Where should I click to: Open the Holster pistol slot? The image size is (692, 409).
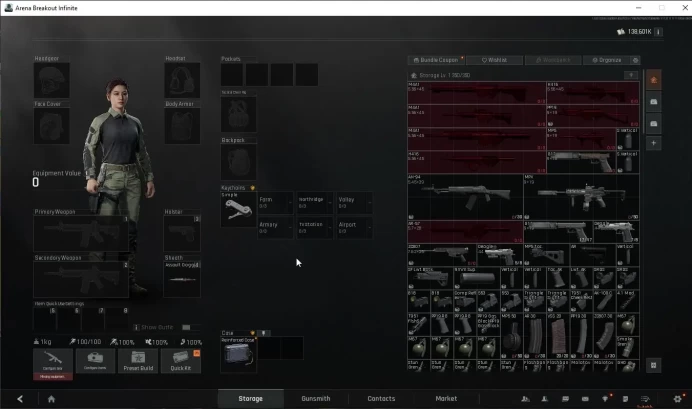(x=182, y=233)
